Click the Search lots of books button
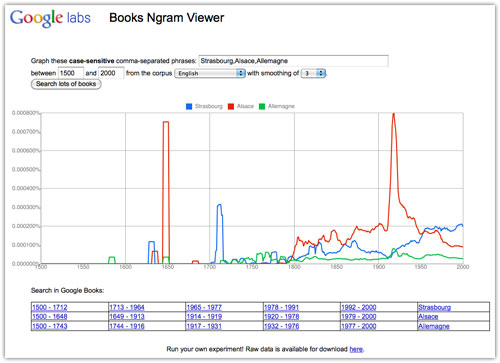 66,84
